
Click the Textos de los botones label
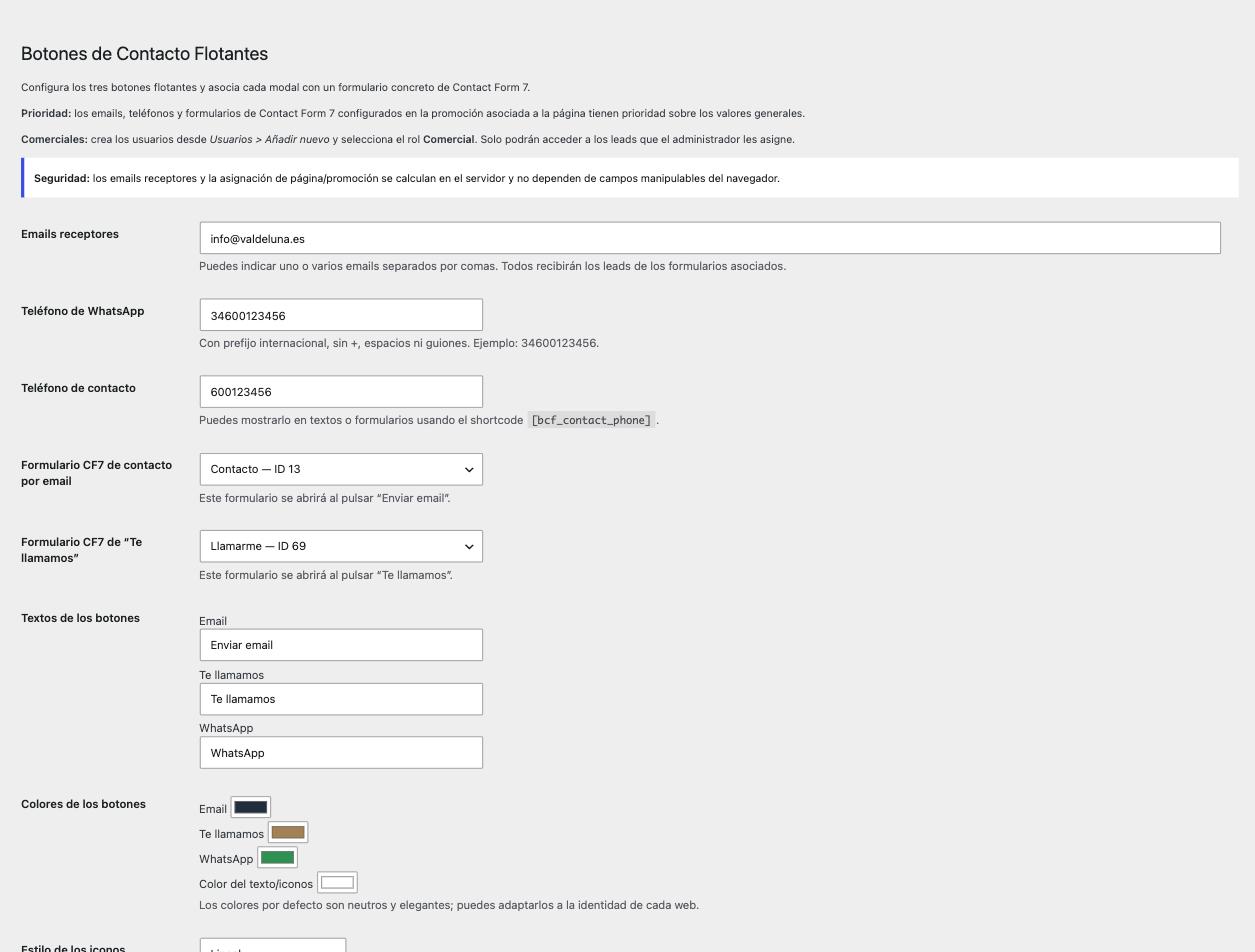click(x=80, y=618)
